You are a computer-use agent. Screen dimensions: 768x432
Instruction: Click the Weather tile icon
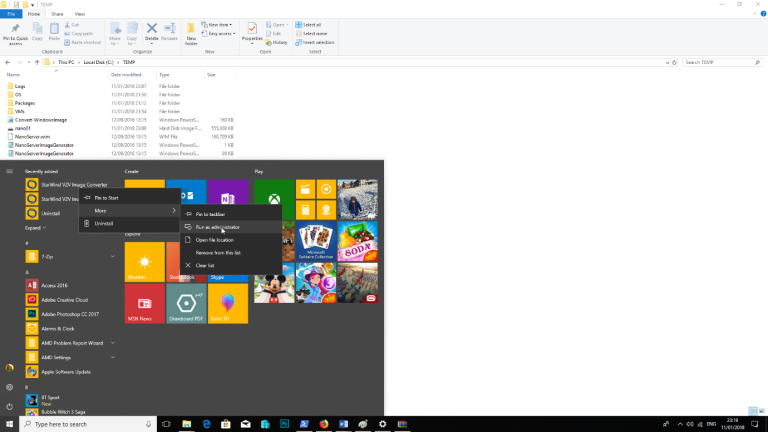tap(144, 261)
